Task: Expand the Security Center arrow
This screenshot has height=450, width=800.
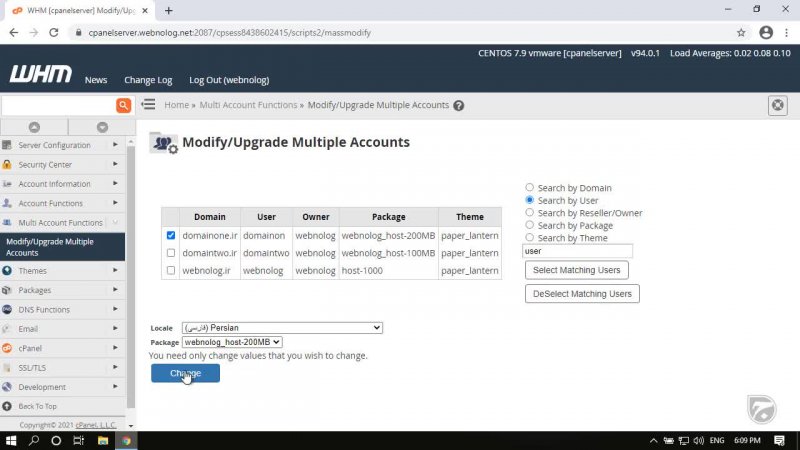Action: (115, 164)
